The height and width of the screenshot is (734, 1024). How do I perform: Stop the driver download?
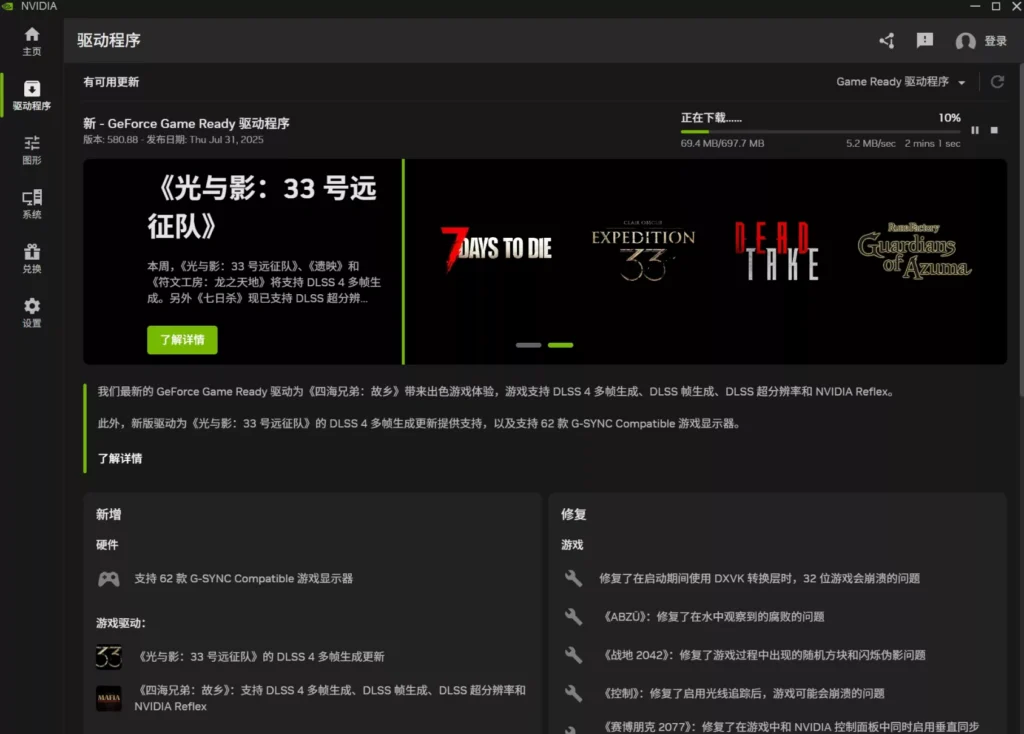pos(995,130)
